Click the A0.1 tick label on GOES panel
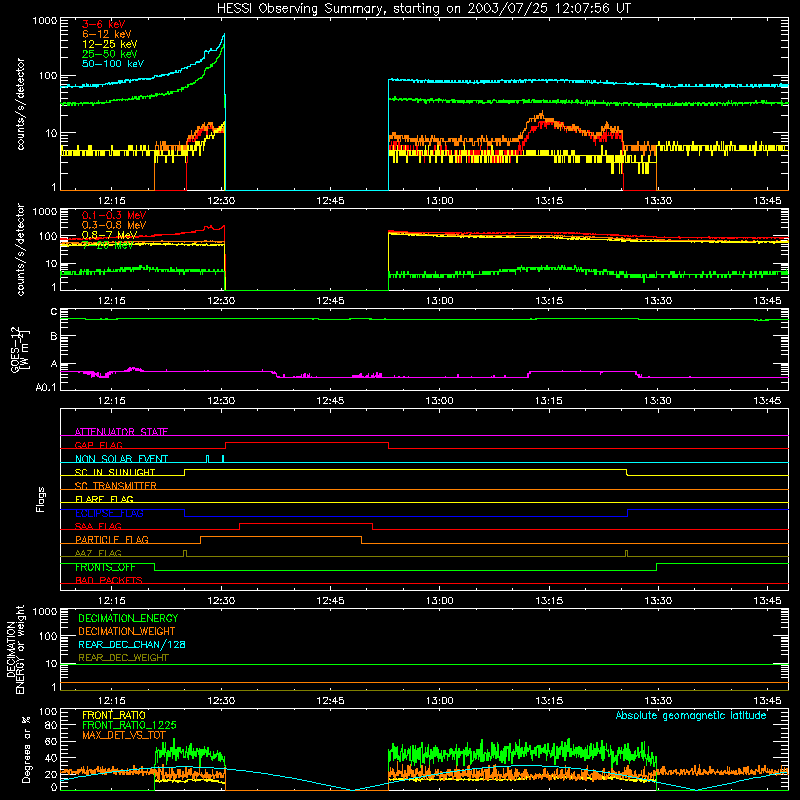800x800 pixels. pyautogui.click(x=46, y=387)
